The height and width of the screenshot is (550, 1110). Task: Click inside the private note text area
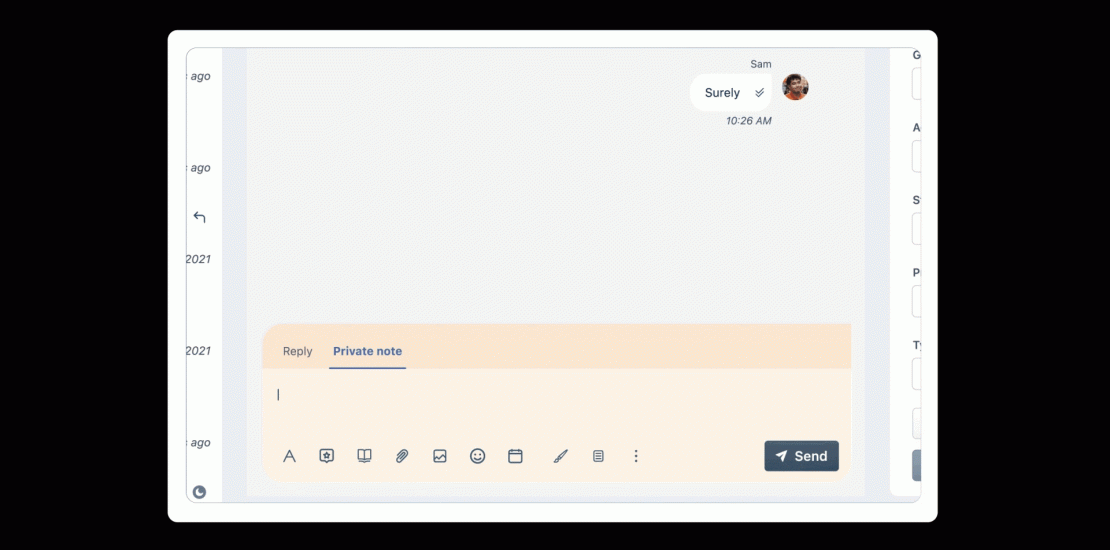tap(556, 403)
